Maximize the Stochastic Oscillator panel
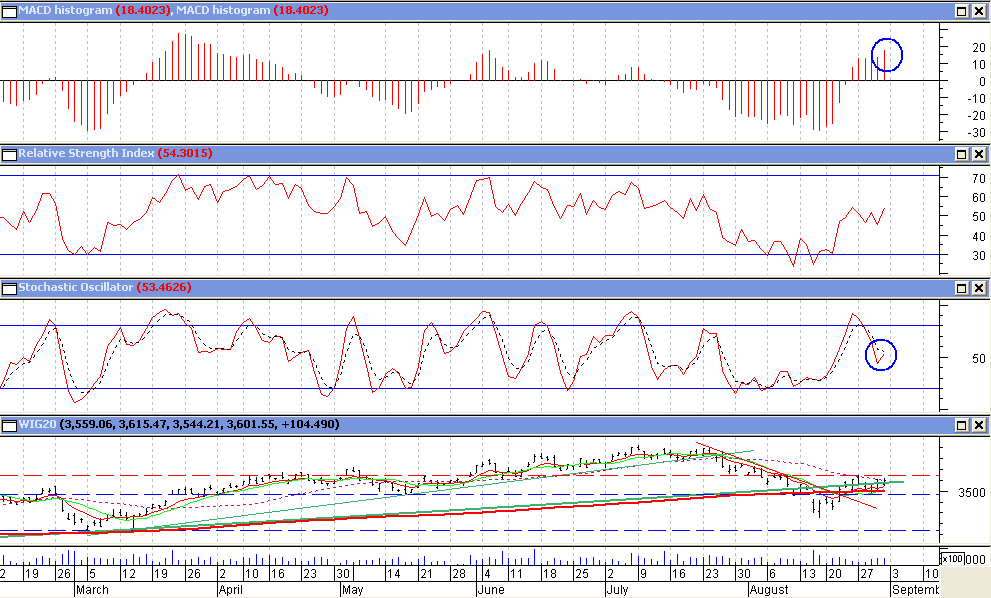 pos(961,288)
